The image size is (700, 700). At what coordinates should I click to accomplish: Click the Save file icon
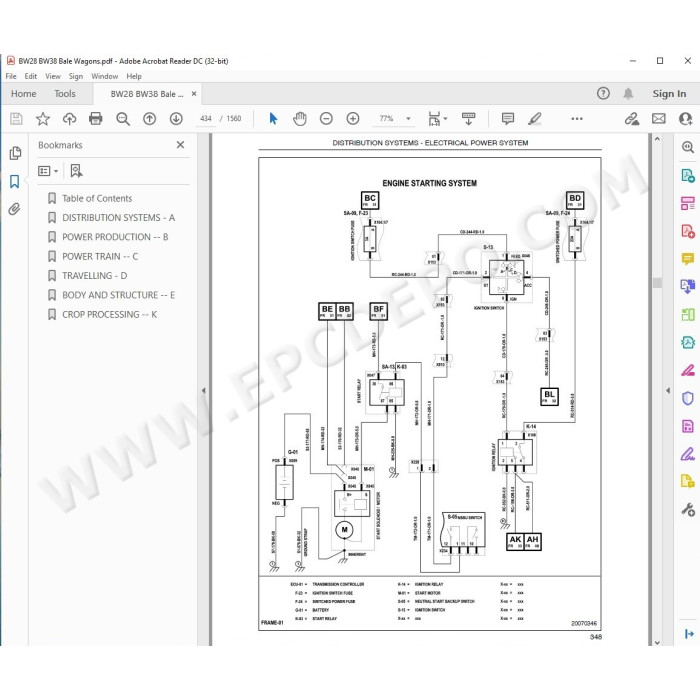click(17, 119)
